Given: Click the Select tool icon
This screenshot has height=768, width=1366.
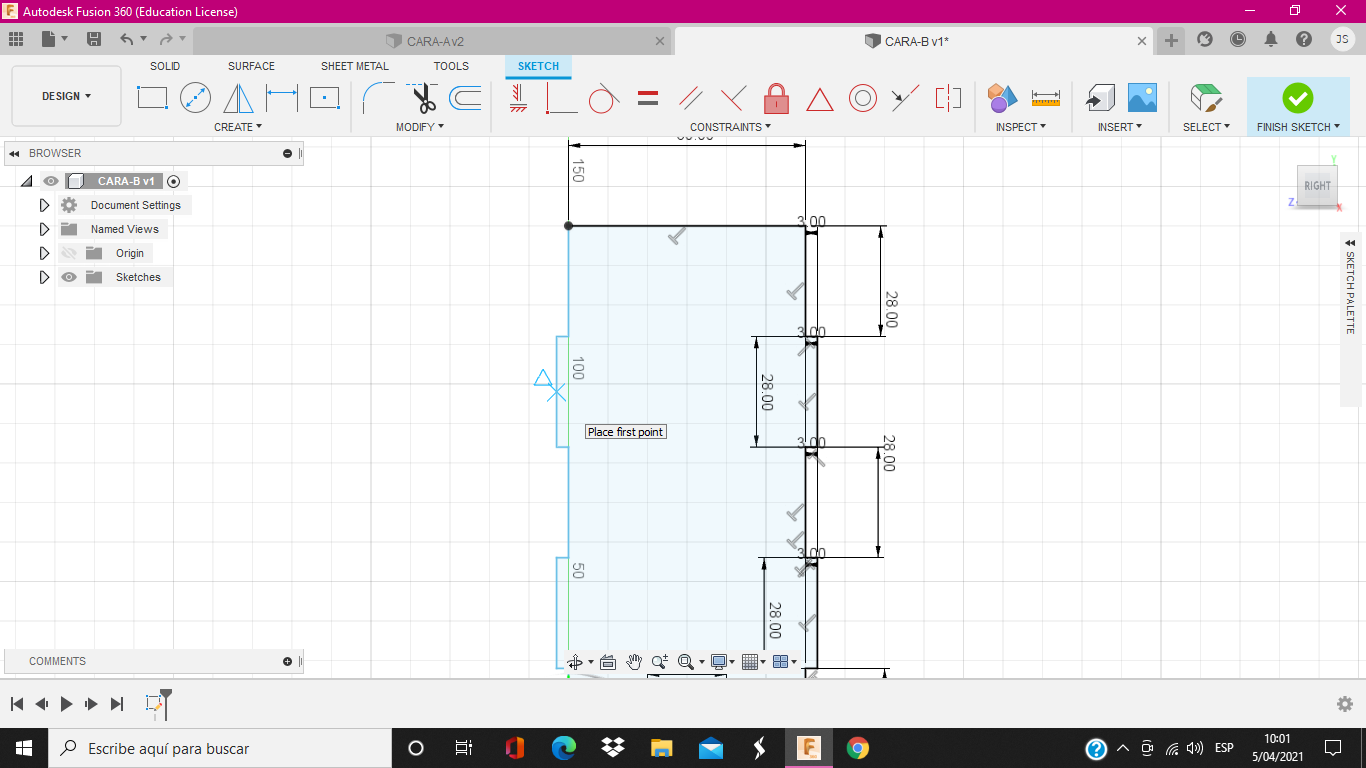Looking at the screenshot, I should click(x=1206, y=98).
